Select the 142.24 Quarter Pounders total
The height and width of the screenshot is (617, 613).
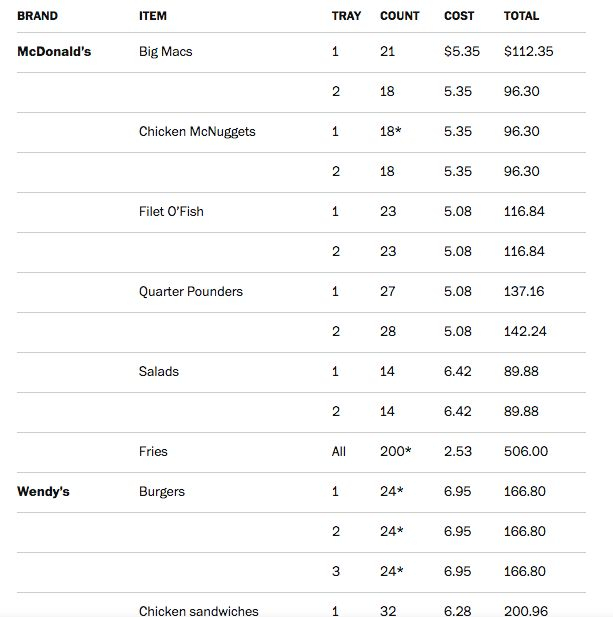(524, 331)
